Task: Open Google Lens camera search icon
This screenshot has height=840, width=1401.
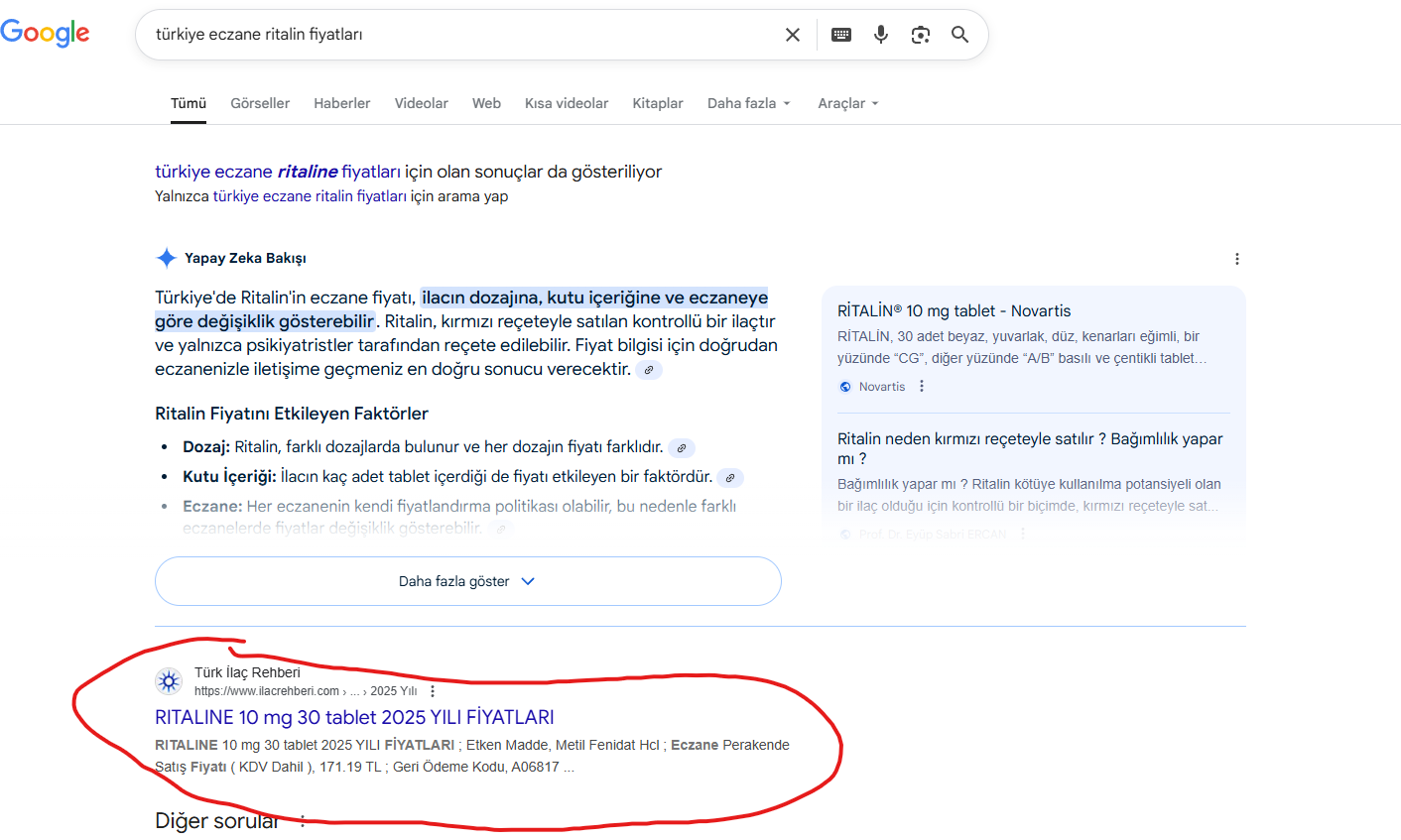Action: 921,35
